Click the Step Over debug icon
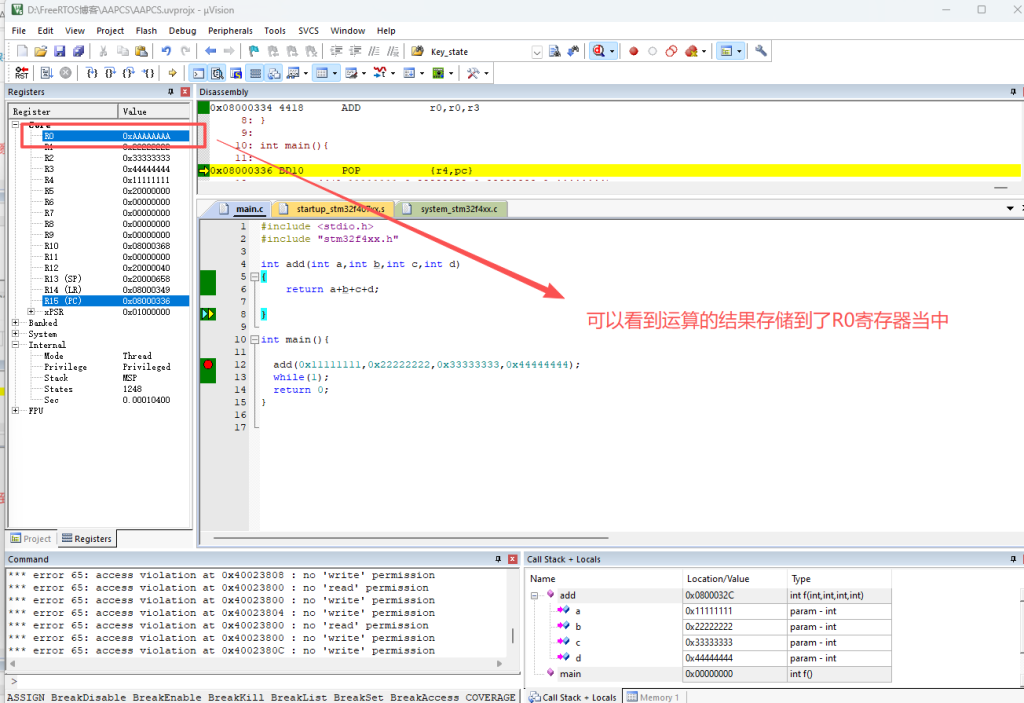This screenshot has height=703, width=1024. tap(110, 73)
